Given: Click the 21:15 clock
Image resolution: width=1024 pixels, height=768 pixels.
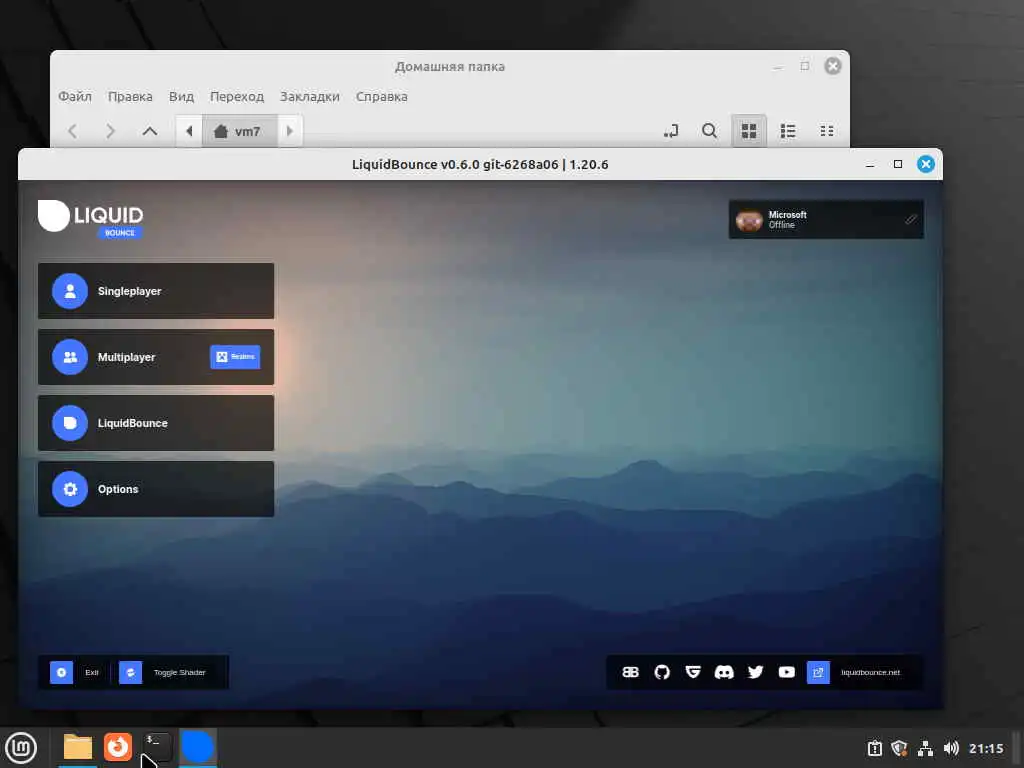Looking at the screenshot, I should tap(985, 748).
